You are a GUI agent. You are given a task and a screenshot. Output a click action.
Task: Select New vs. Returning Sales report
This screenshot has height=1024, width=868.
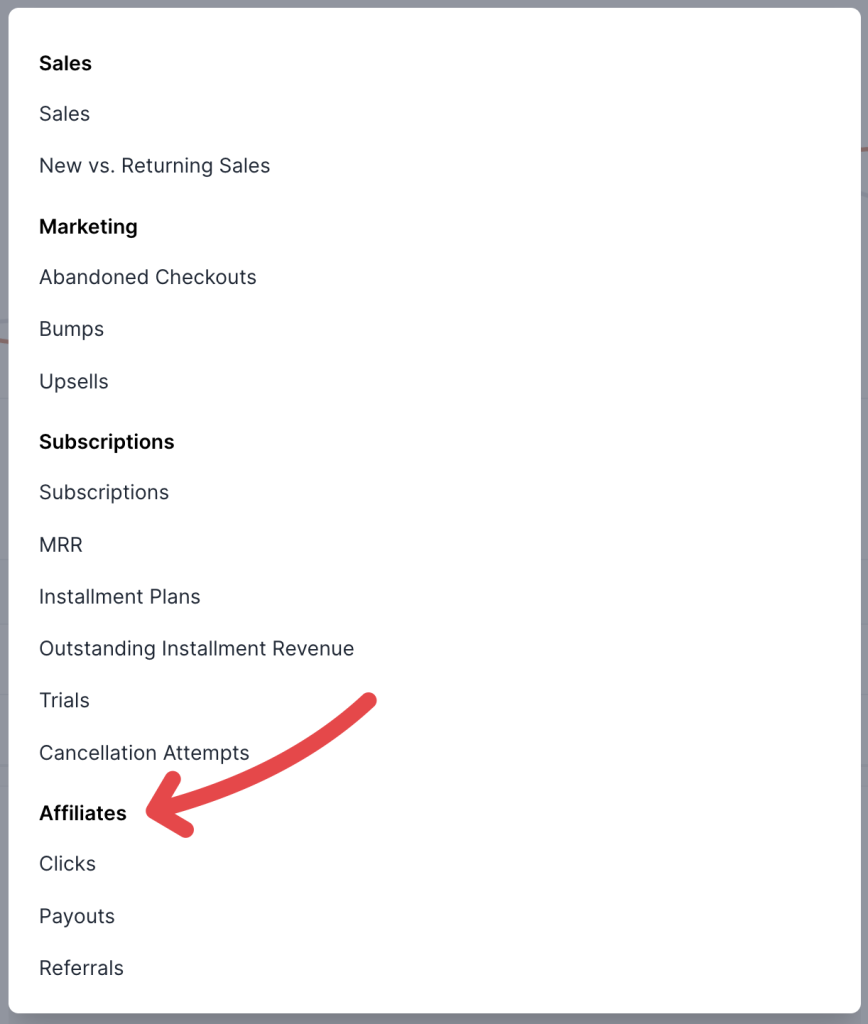click(154, 166)
